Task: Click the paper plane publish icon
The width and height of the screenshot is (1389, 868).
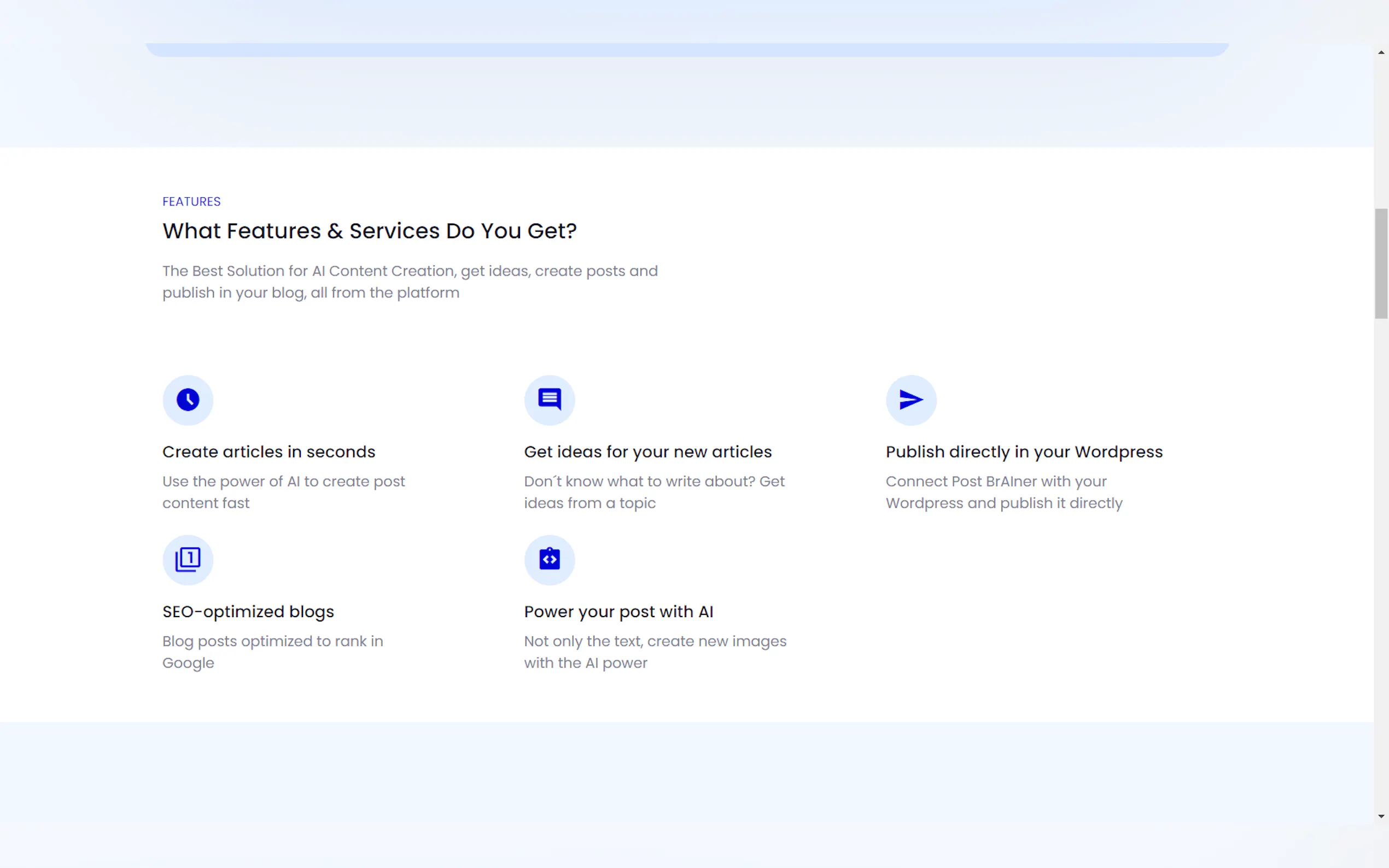Action: tap(911, 400)
